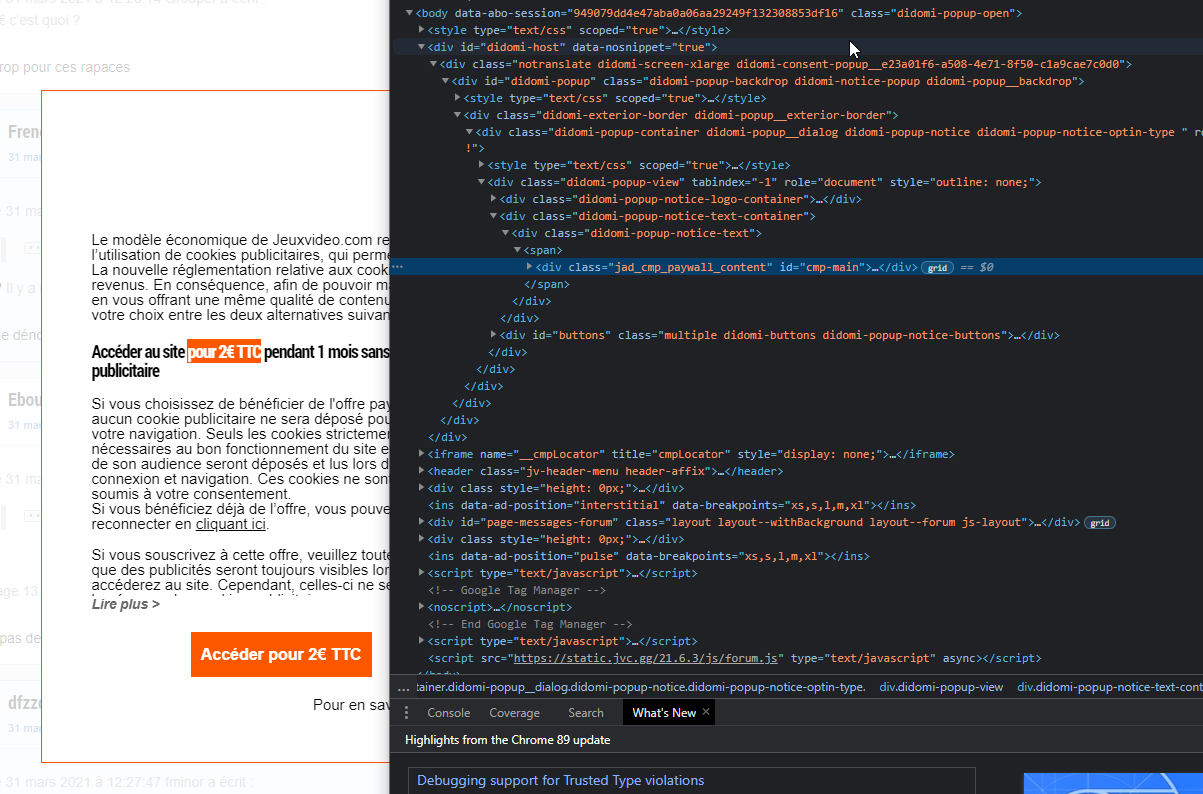The height and width of the screenshot is (794, 1203).
Task: Click the highlighted pour 2€ TTC text
Action: coord(224,352)
